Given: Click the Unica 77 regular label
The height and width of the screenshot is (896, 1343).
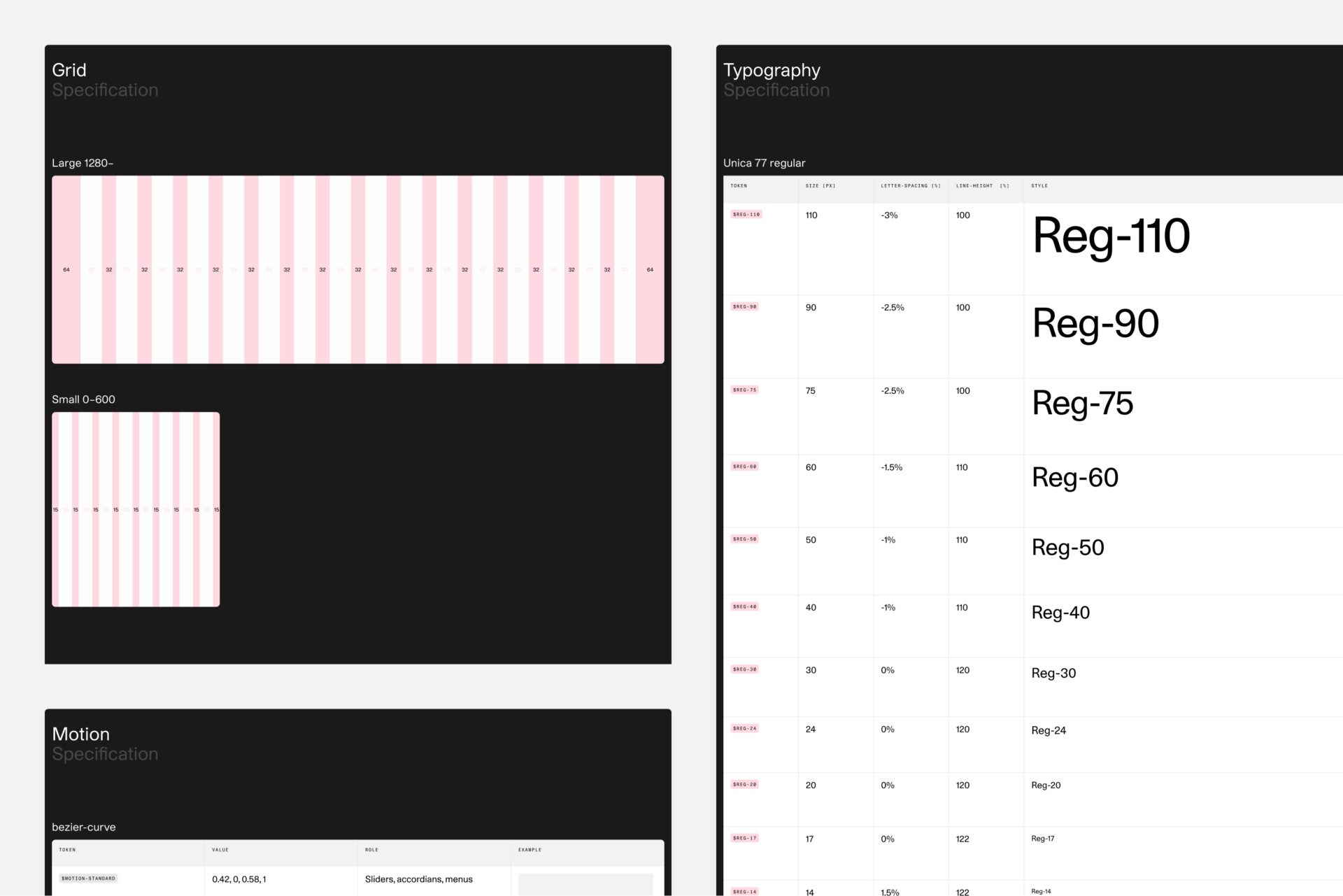Looking at the screenshot, I should 764,163.
